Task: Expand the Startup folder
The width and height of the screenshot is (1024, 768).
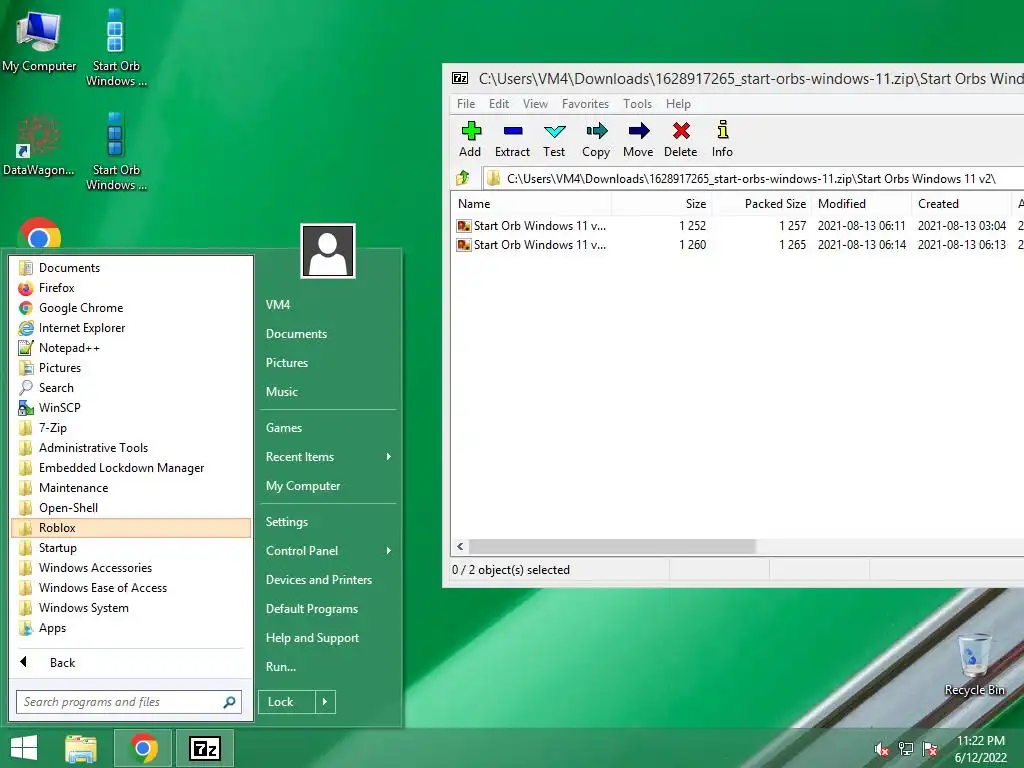Action: pyautogui.click(x=131, y=548)
